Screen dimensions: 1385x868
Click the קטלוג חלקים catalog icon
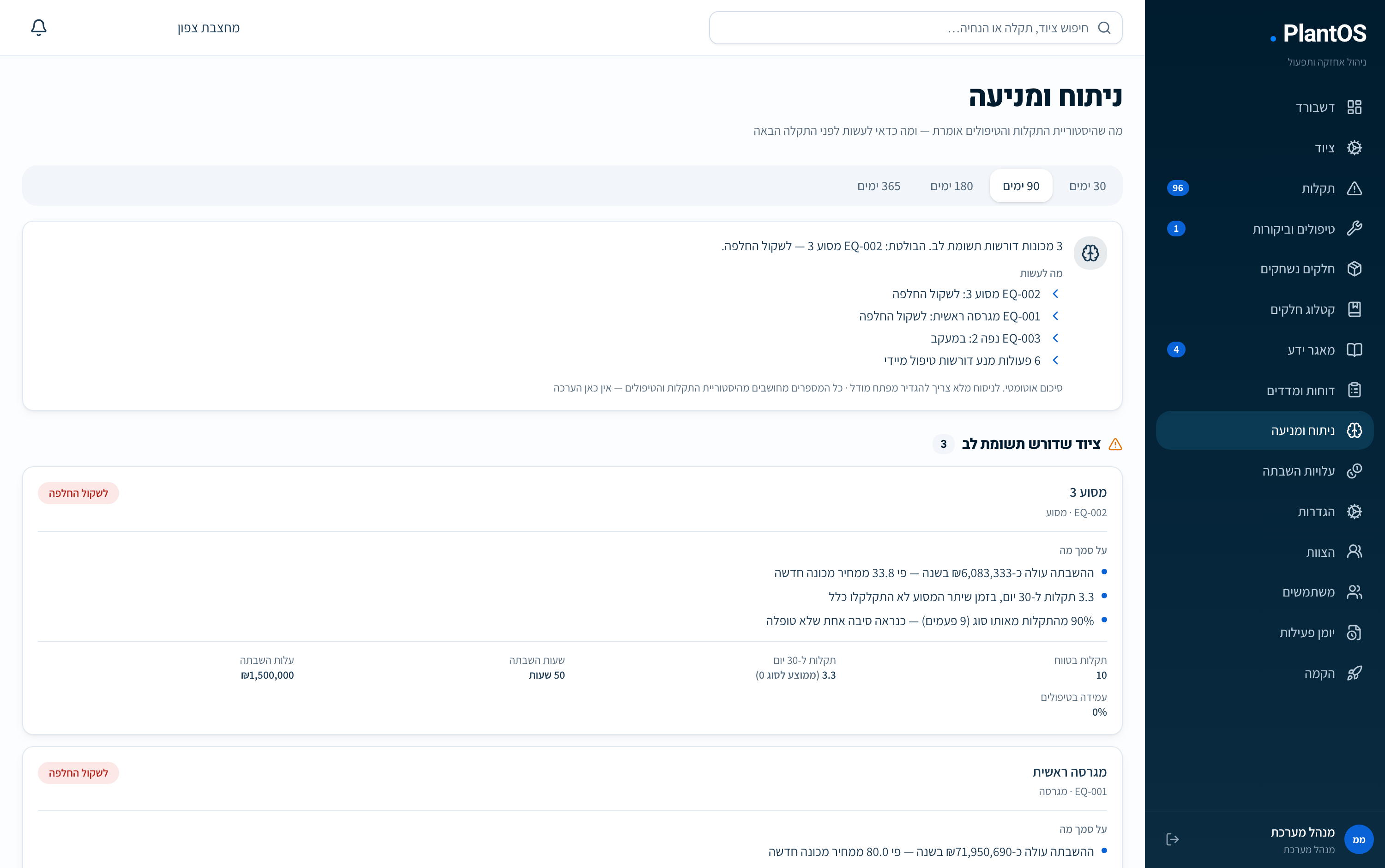coord(1355,309)
